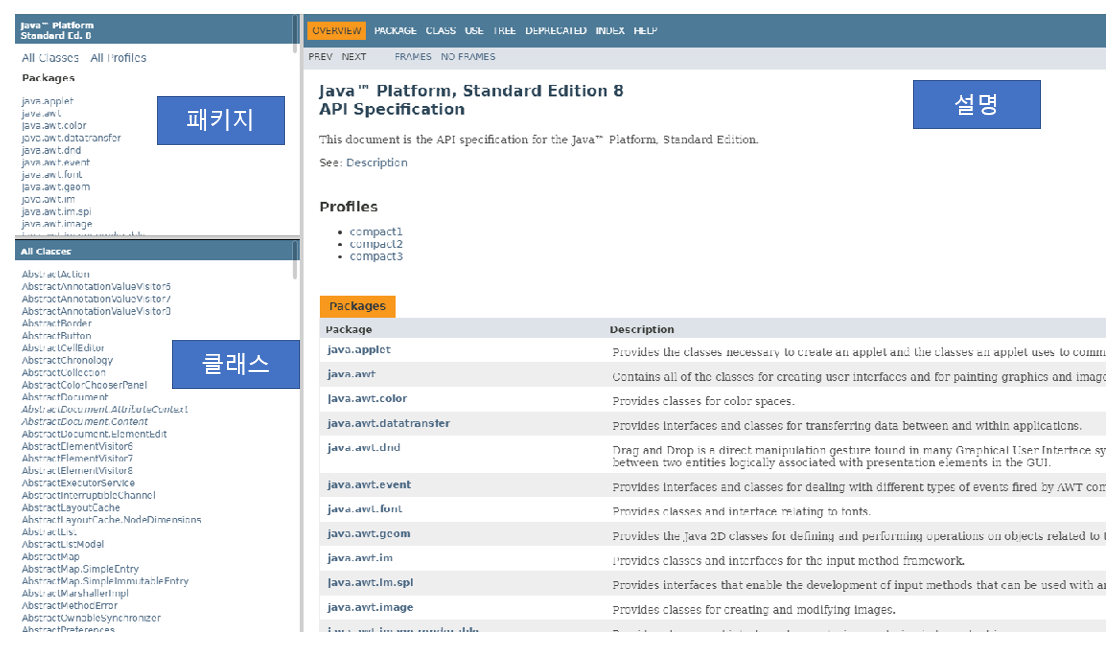The image size is (1112, 646).
Task: Open the AbstractDocument.Content interface
Action: (x=84, y=422)
